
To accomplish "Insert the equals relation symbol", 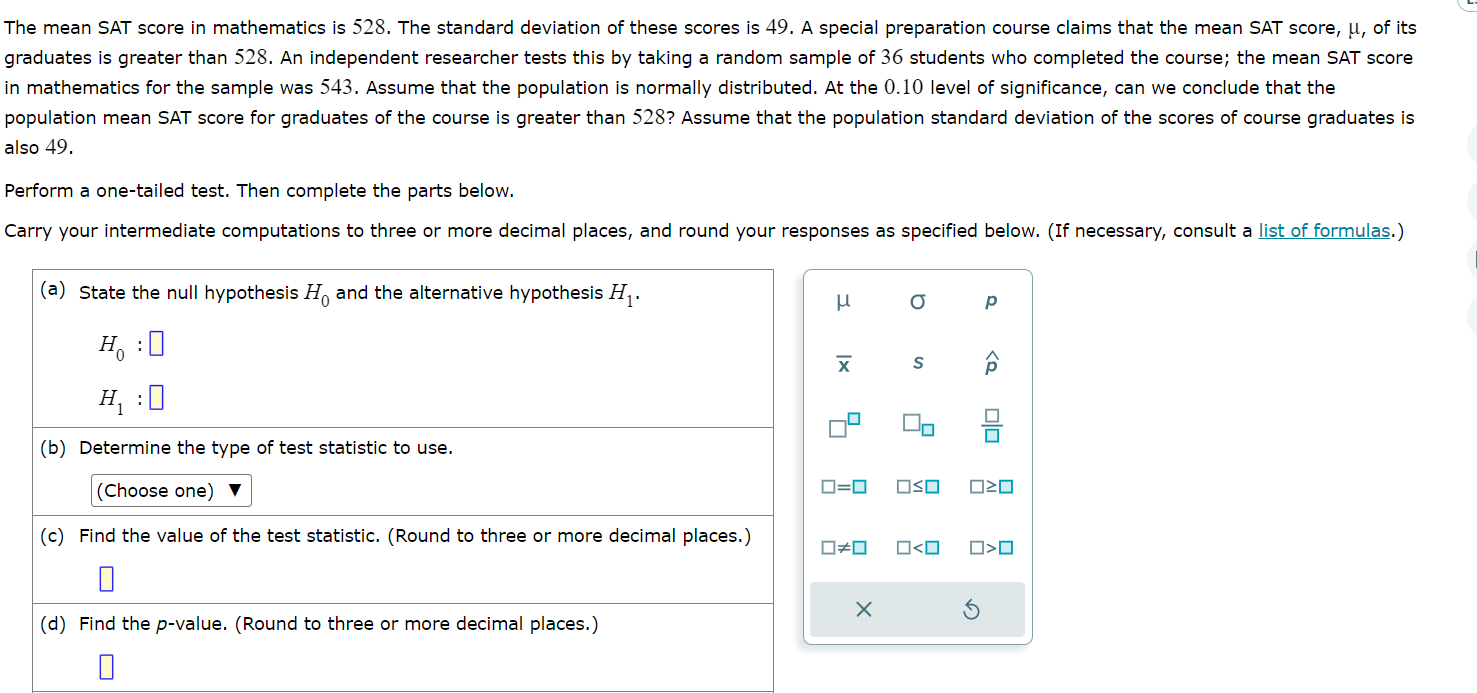I will 843,487.
